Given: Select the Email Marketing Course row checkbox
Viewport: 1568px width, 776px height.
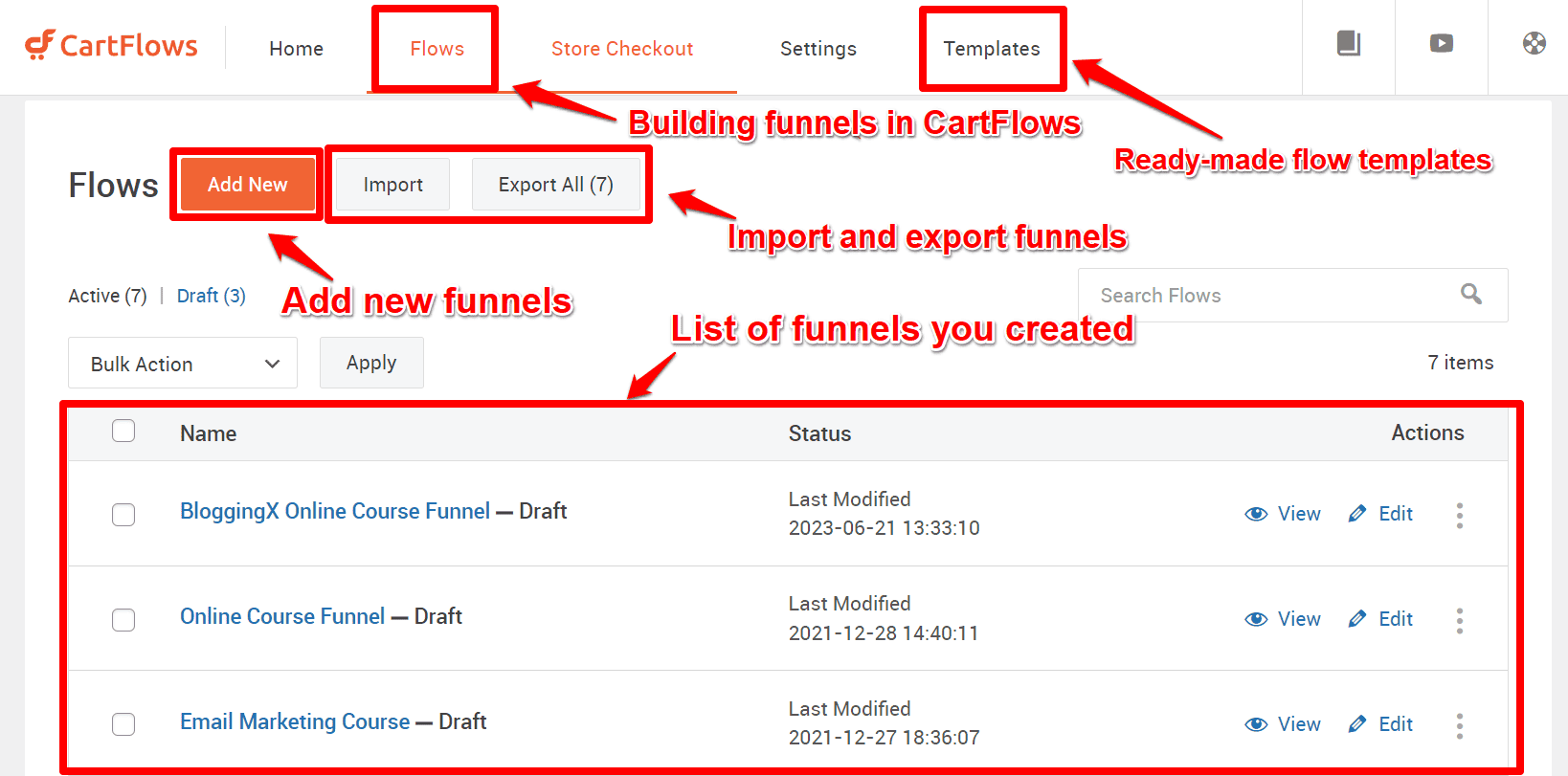Looking at the screenshot, I should (x=123, y=724).
